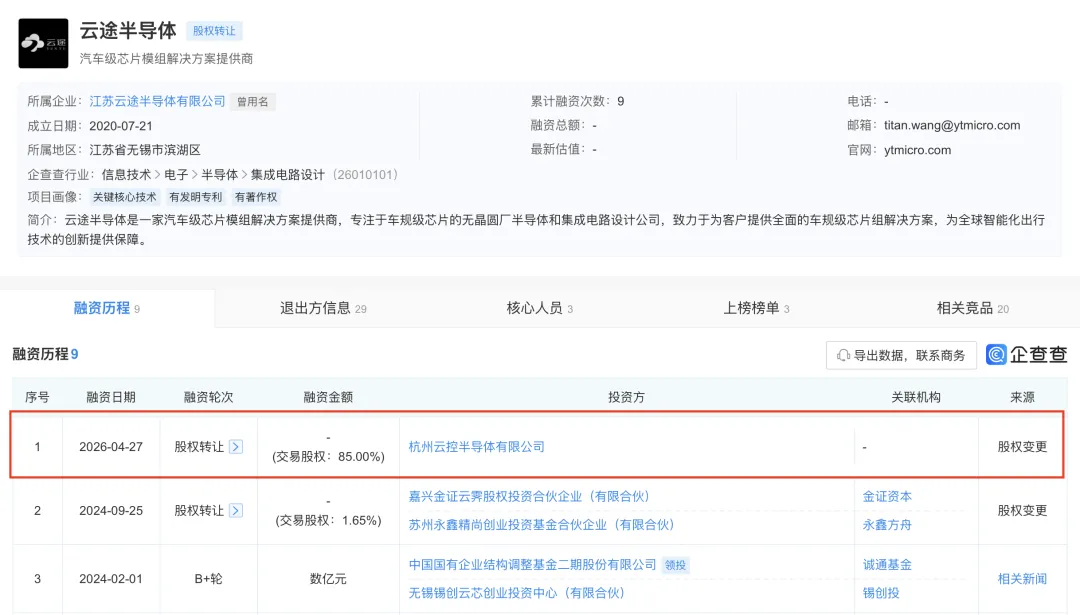
Task: Click 导出数据，联系商务 button
Action: coord(901,355)
